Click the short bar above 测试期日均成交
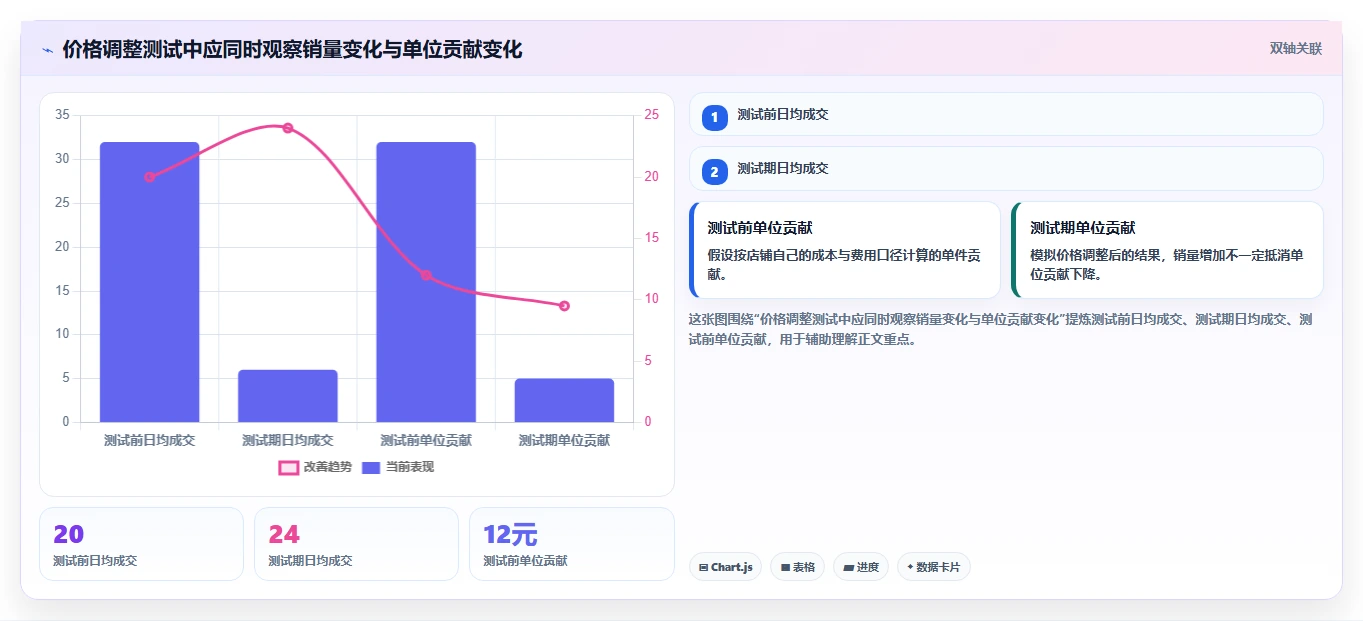Viewport: 1363px width, 621px height. 288,396
